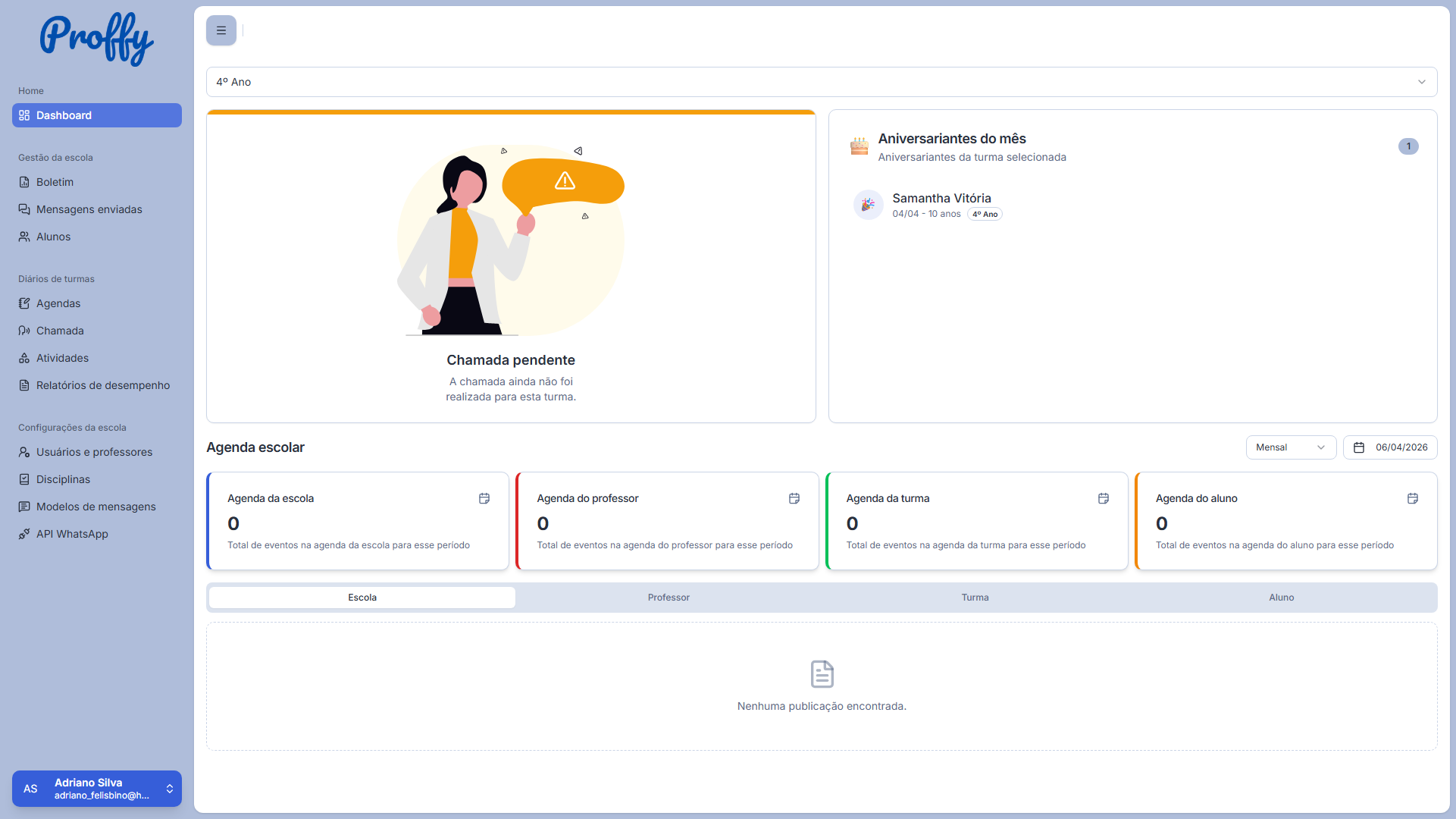Click the Proffy logo
Screen dimensions: 1456x819
click(97, 39)
